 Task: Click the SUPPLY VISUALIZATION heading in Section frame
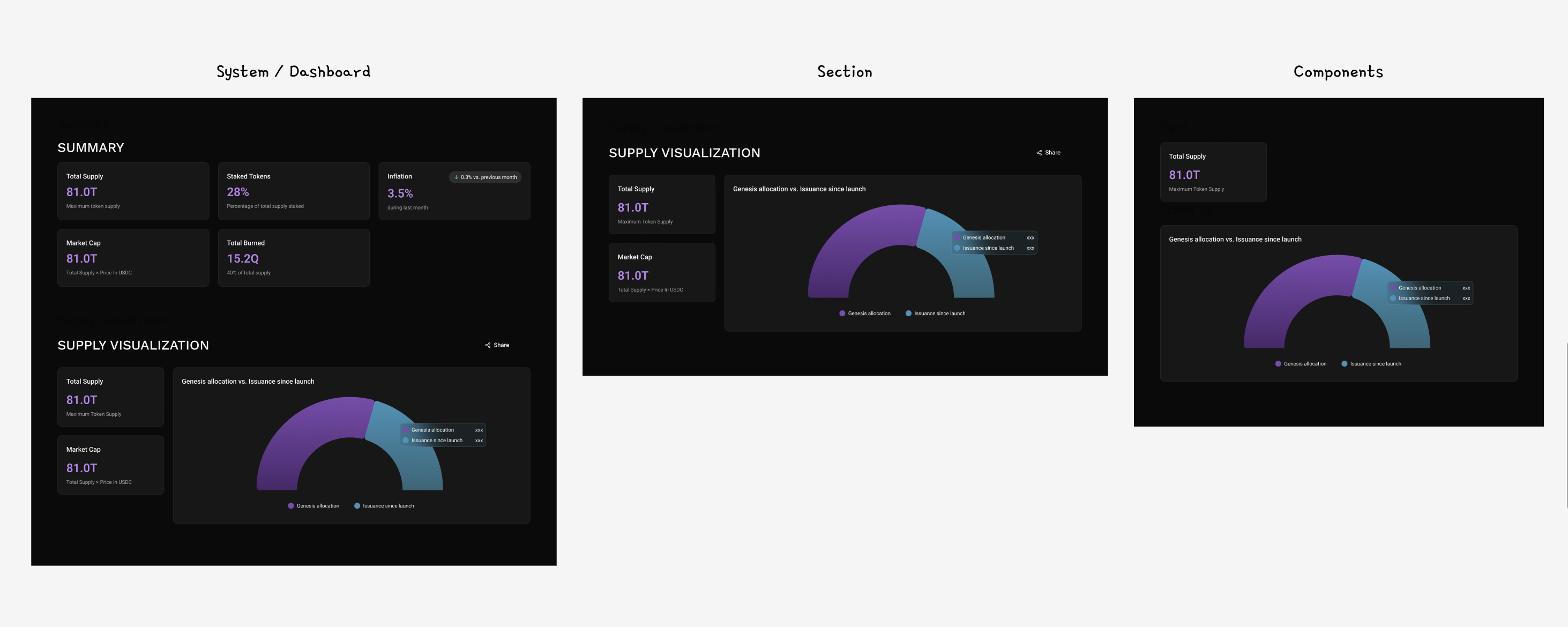pyautogui.click(x=685, y=153)
